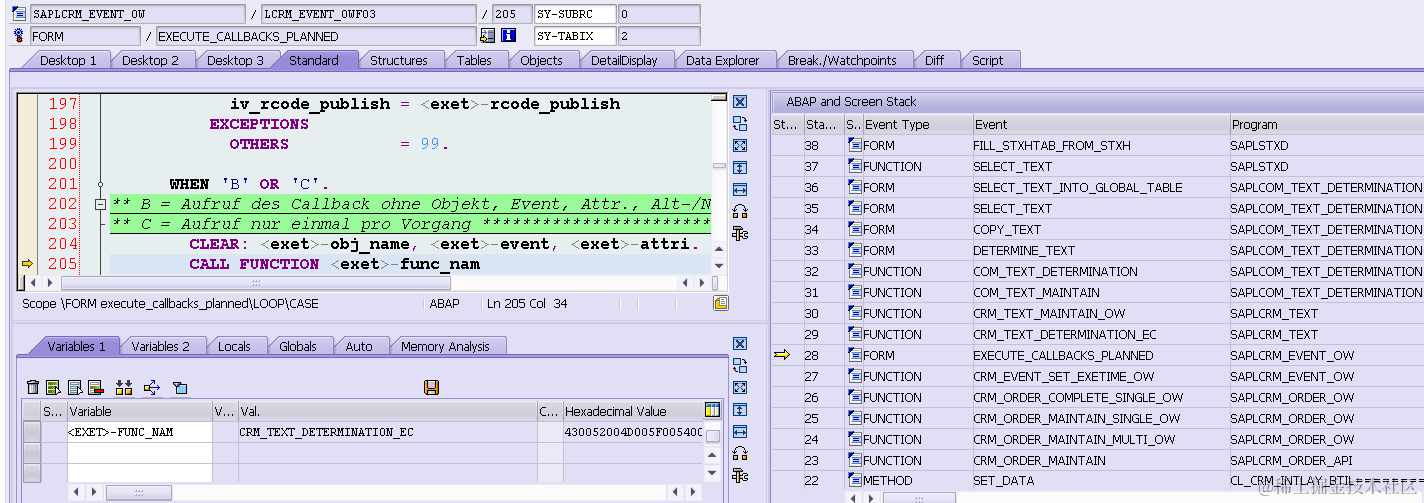Image resolution: width=1424 pixels, height=503 pixels.
Task: Open the Structures tab
Action: pyautogui.click(x=398, y=60)
